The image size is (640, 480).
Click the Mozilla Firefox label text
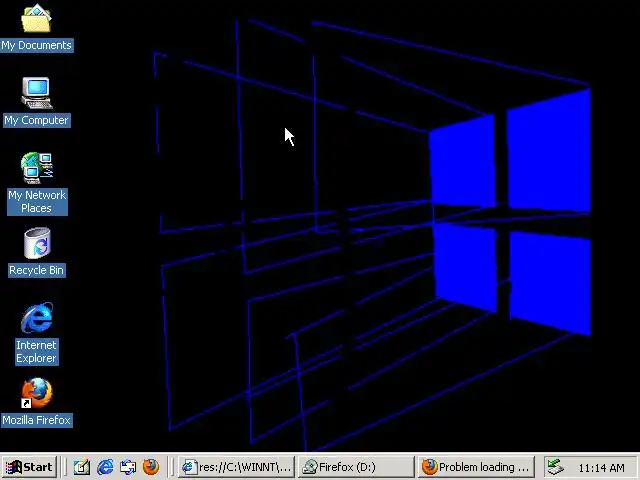tap(37, 420)
